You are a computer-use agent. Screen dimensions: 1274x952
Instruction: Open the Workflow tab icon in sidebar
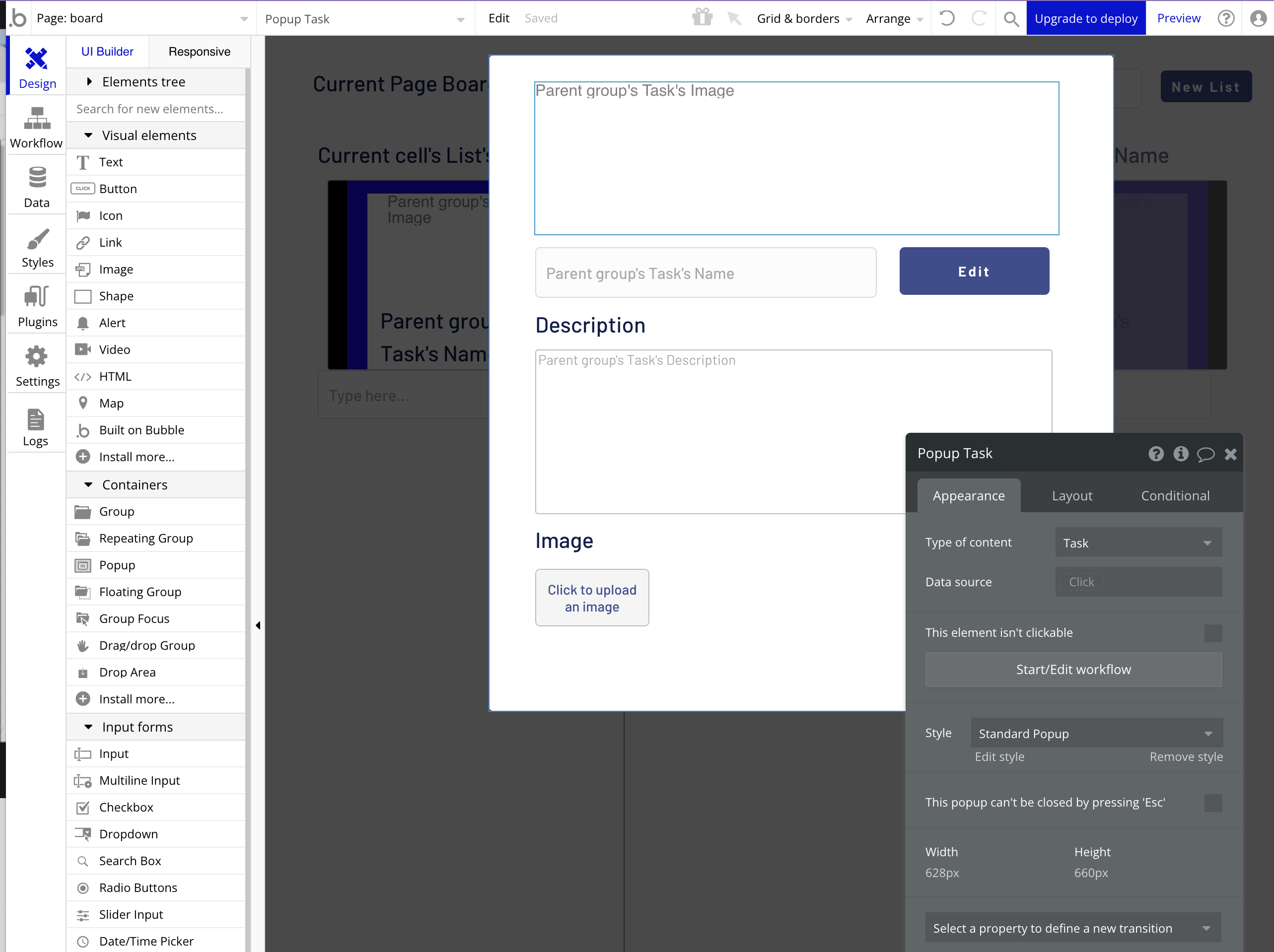pyautogui.click(x=36, y=119)
